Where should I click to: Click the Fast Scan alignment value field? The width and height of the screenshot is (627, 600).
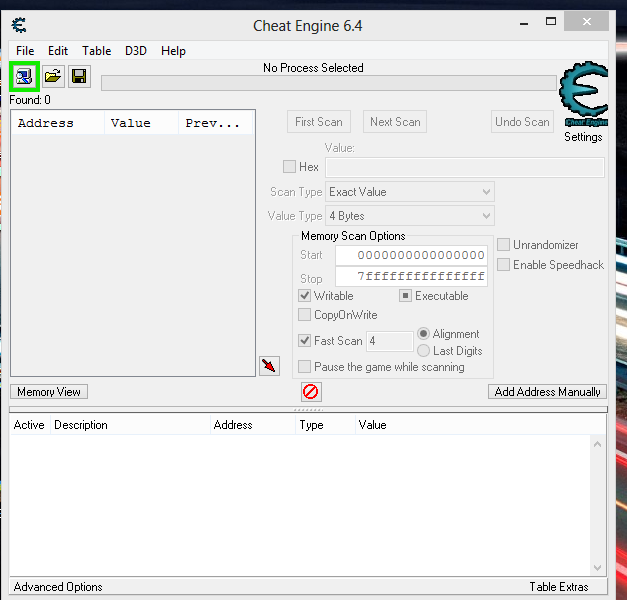coord(389,341)
